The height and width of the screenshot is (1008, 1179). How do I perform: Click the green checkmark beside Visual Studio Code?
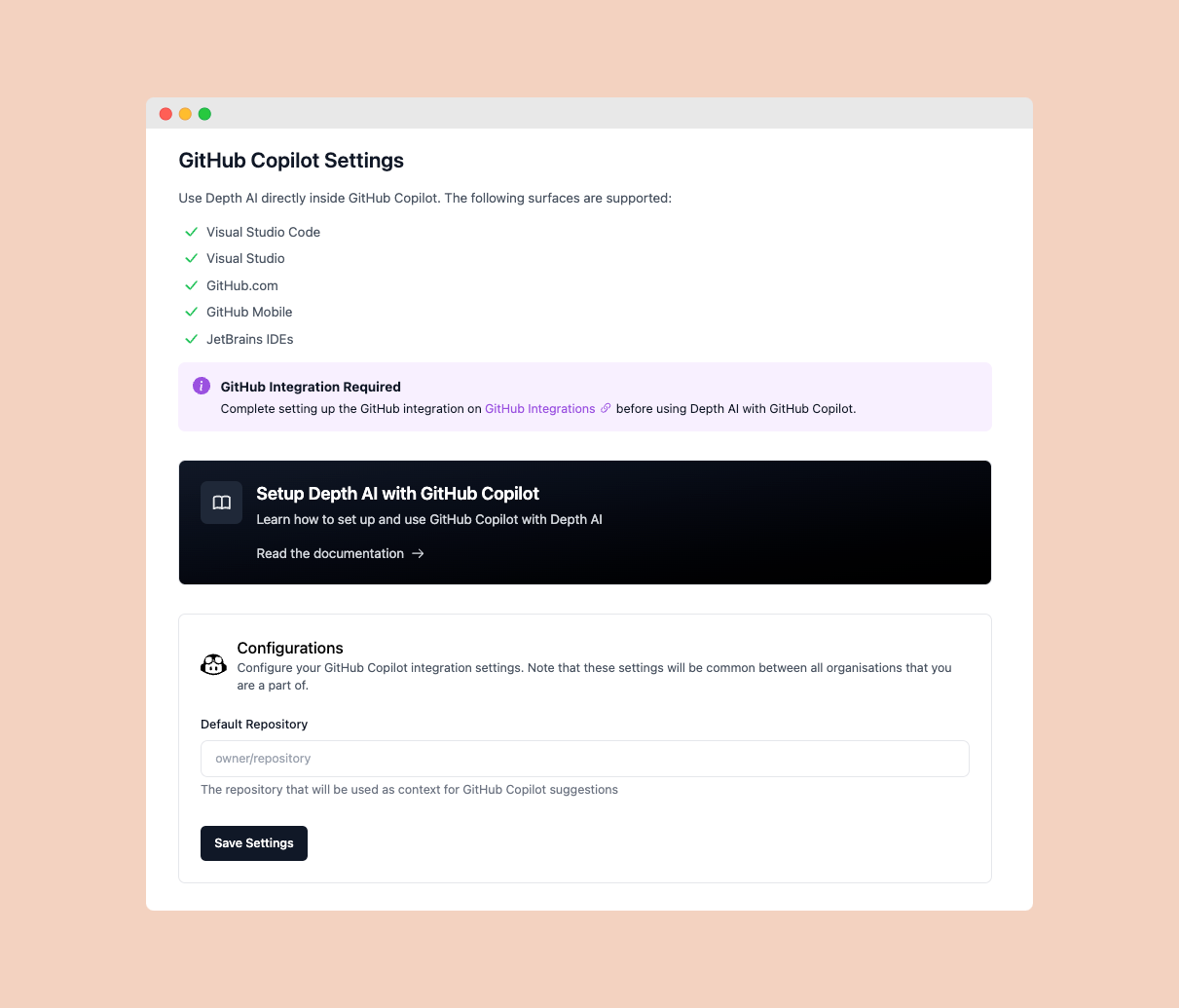pos(192,232)
